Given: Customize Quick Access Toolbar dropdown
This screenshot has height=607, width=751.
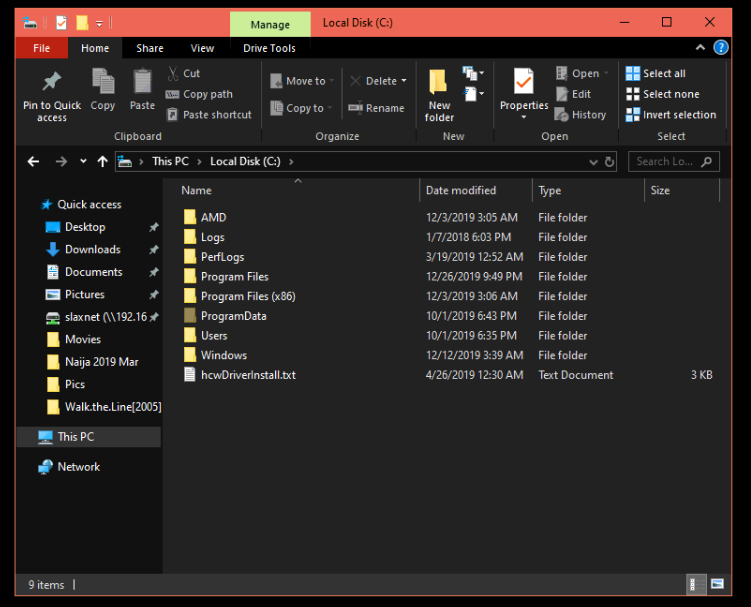Looking at the screenshot, I should [x=99, y=23].
